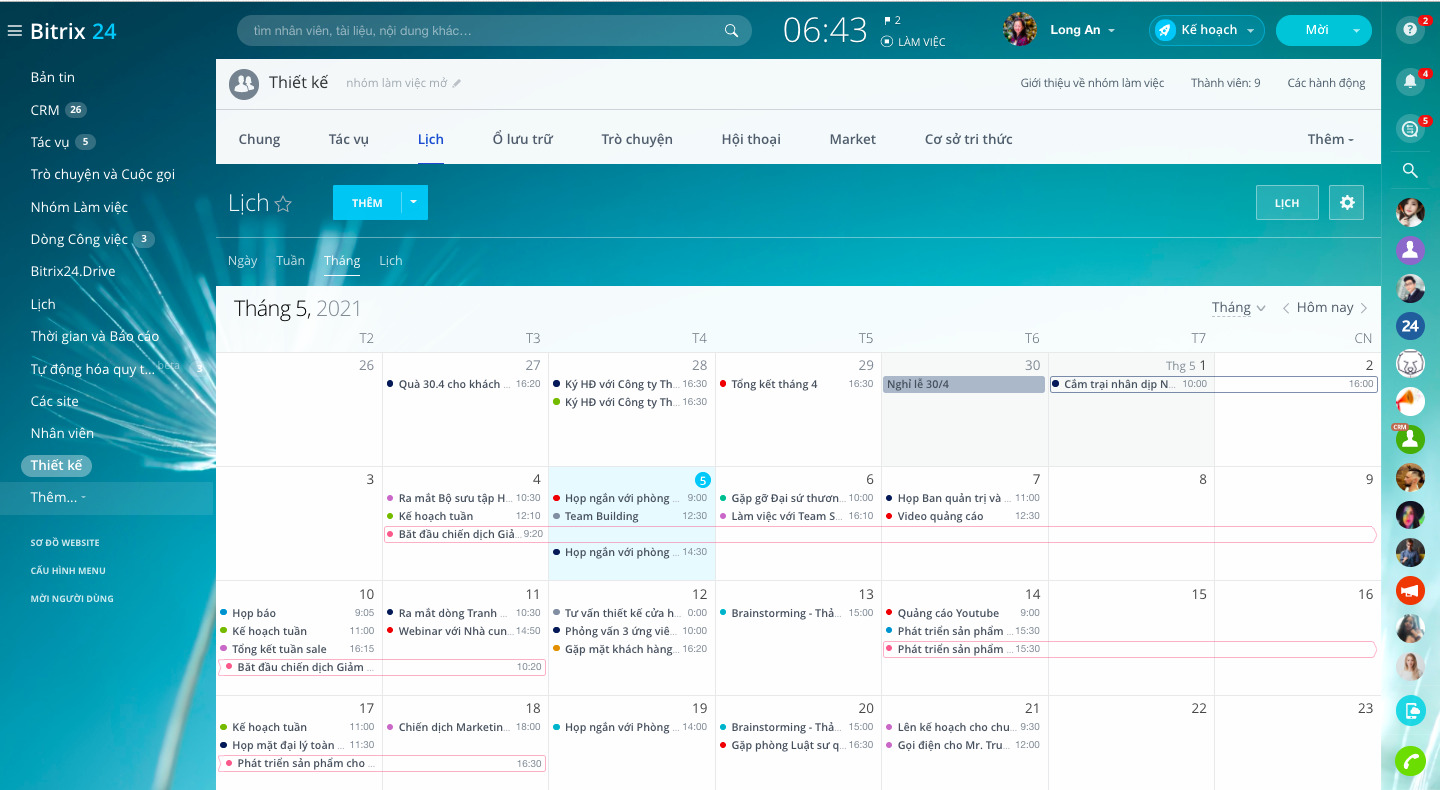This screenshot has height=790, width=1440.
Task: Open Bitrix24.Drive in the left menu
Action: point(72,271)
